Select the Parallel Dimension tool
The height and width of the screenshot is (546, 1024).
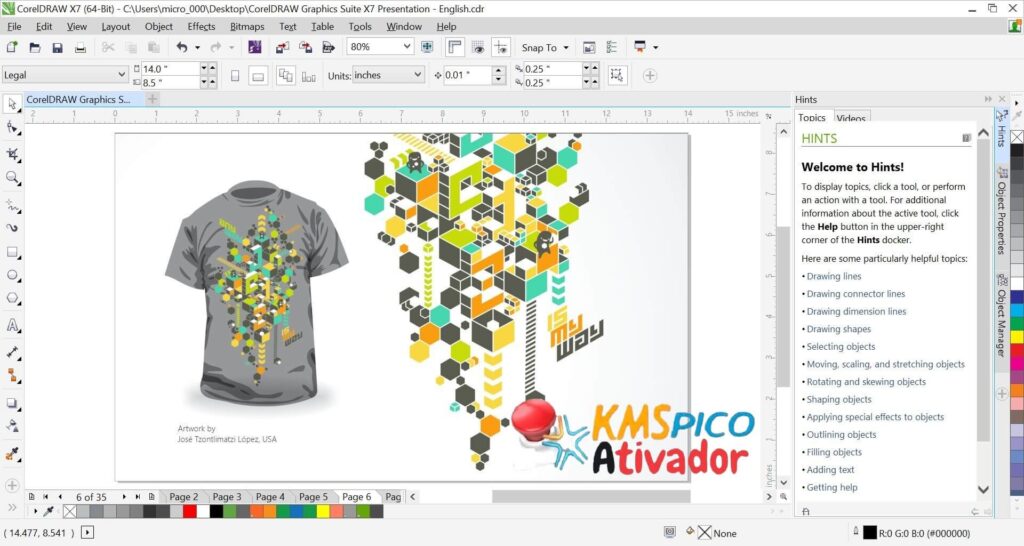(x=12, y=353)
